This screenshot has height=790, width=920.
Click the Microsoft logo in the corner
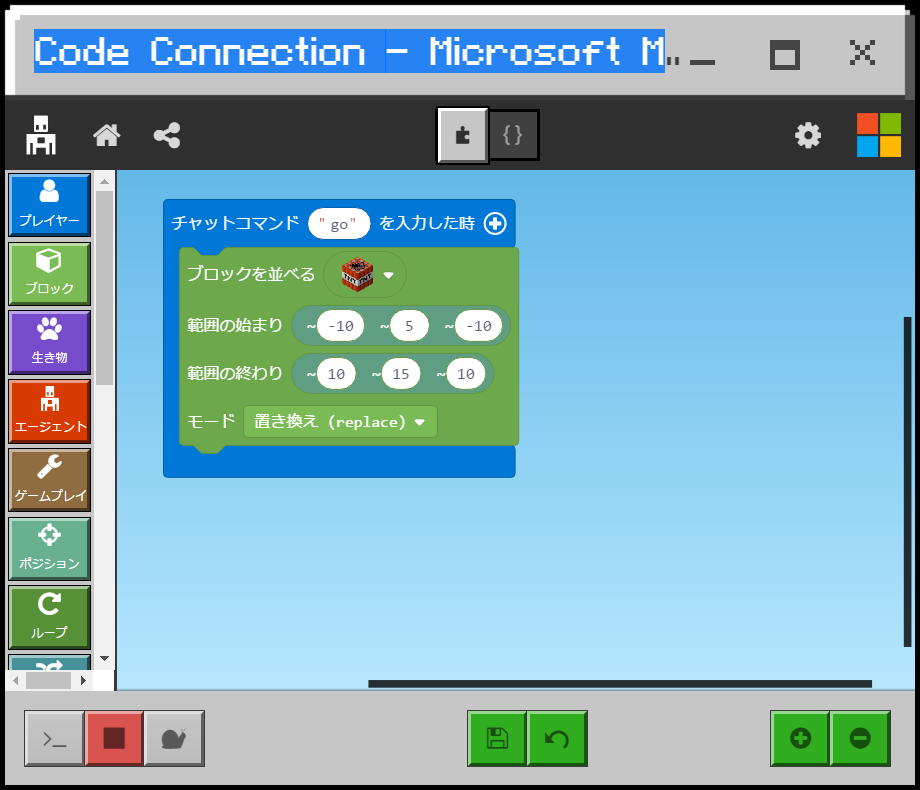[878, 133]
